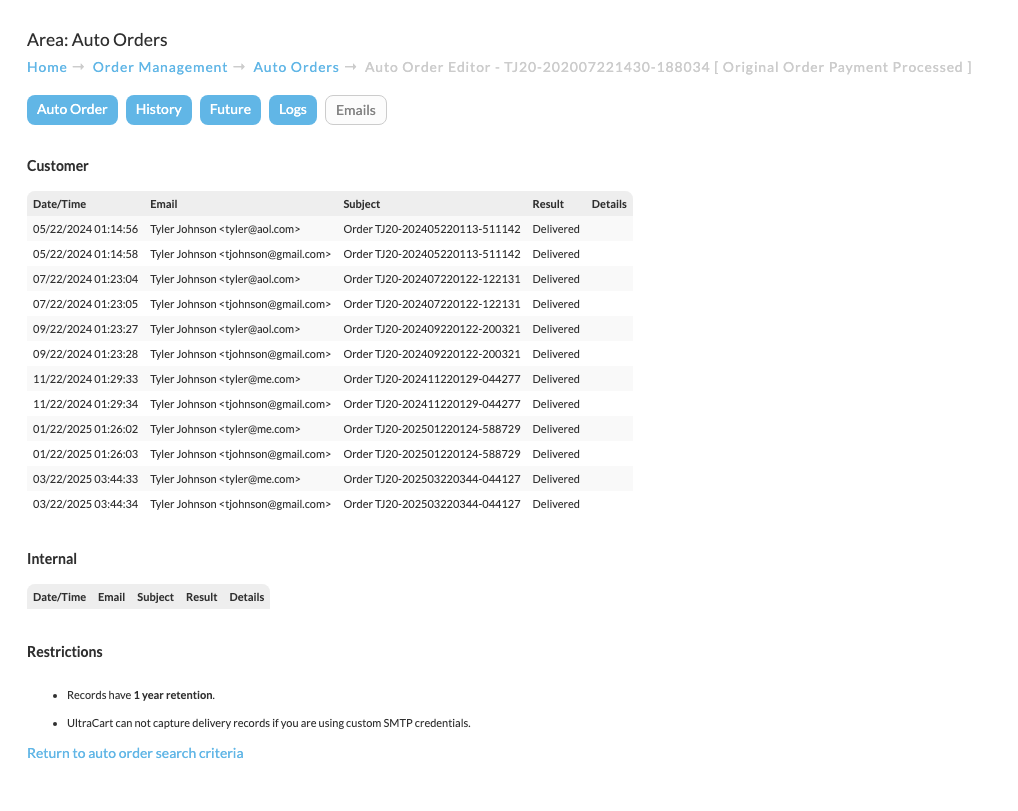This screenshot has width=1018, height=811.
Task: Open the Auto Order tab
Action: (72, 110)
